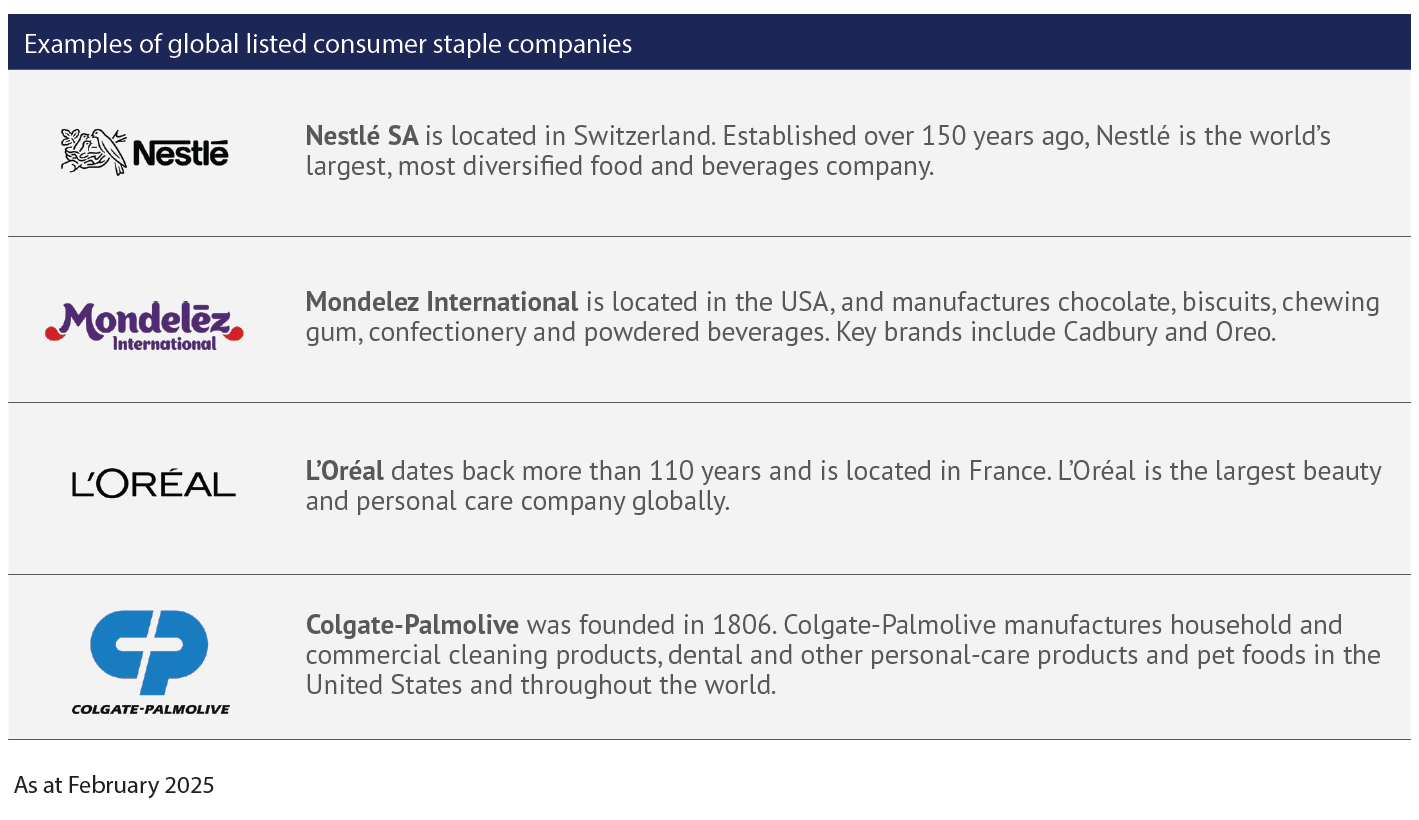Select the bold 'Mondelez International' company name
Viewport: 1419px width, 820px height.
442,302
